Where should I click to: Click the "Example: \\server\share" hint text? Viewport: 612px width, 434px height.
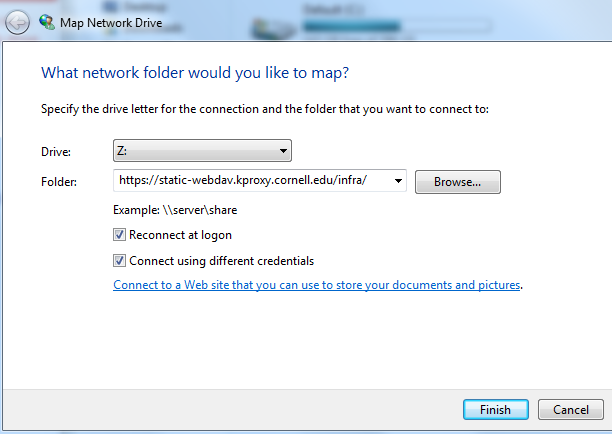(175, 210)
